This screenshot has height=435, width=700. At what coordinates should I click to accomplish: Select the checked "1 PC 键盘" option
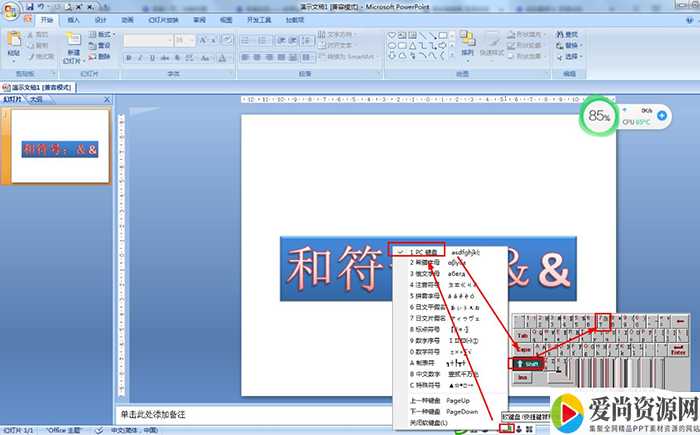coord(425,251)
